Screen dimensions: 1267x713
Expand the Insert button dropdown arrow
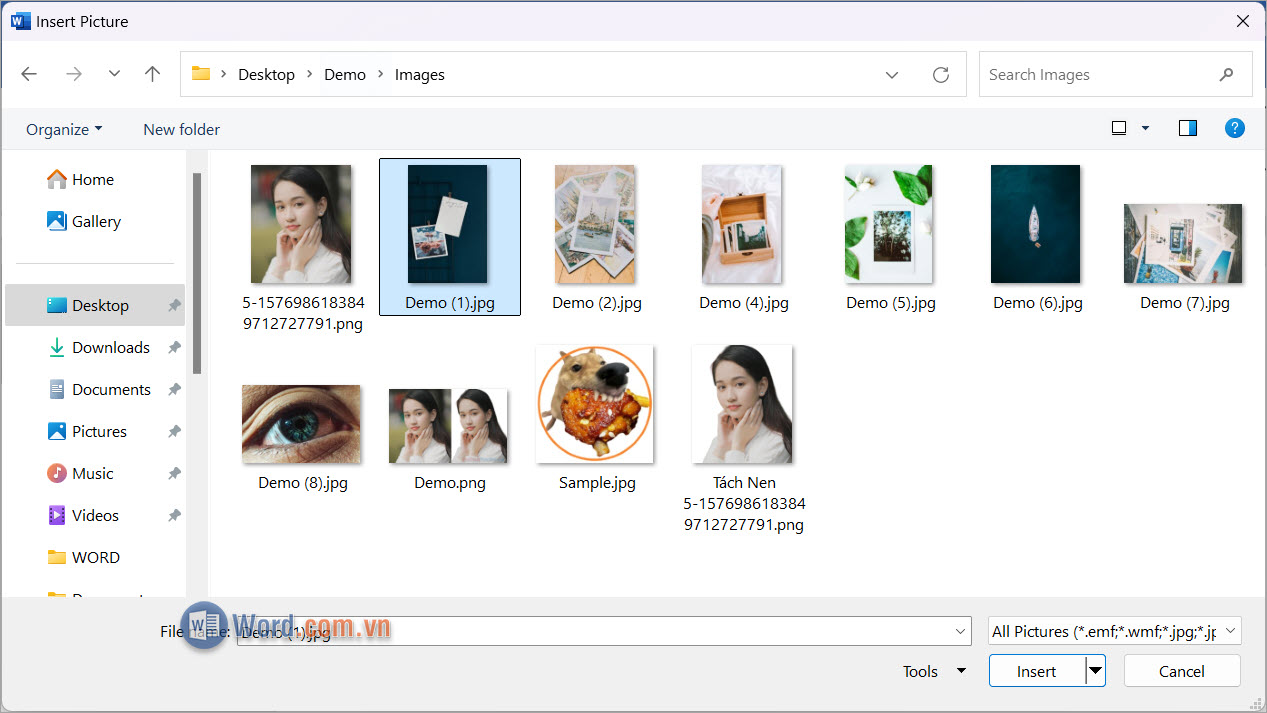point(1096,671)
